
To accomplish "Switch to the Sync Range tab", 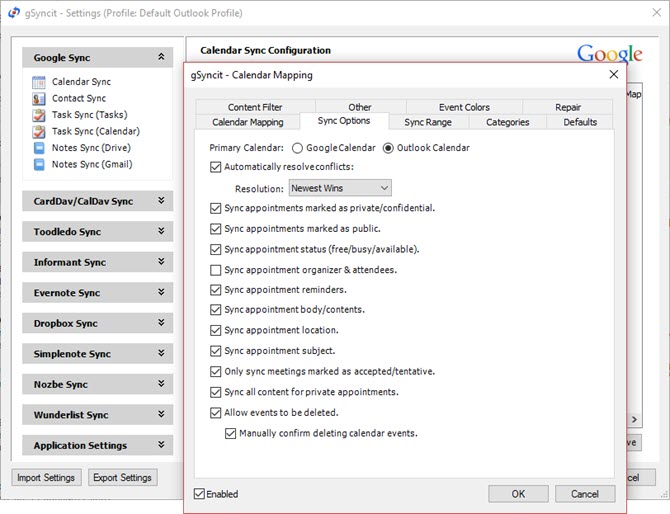I will click(428, 122).
